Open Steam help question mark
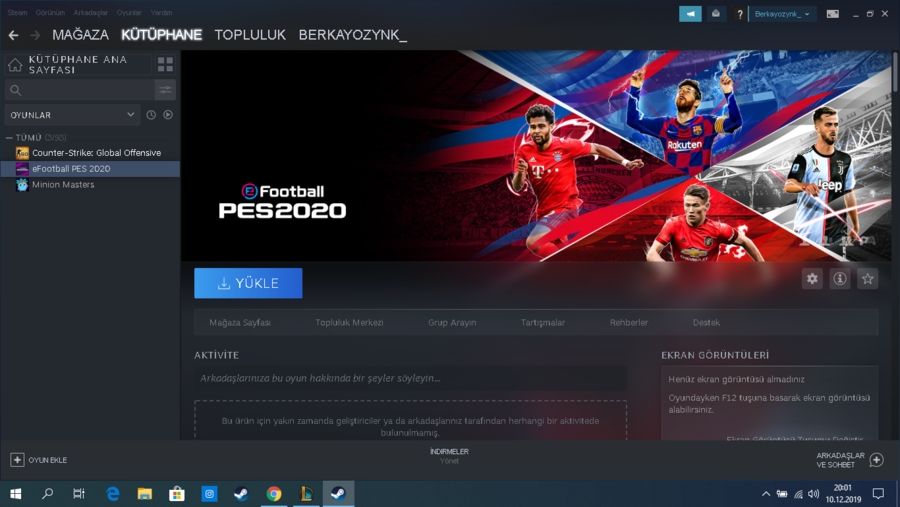This screenshot has height=507, width=900. pyautogui.click(x=740, y=14)
